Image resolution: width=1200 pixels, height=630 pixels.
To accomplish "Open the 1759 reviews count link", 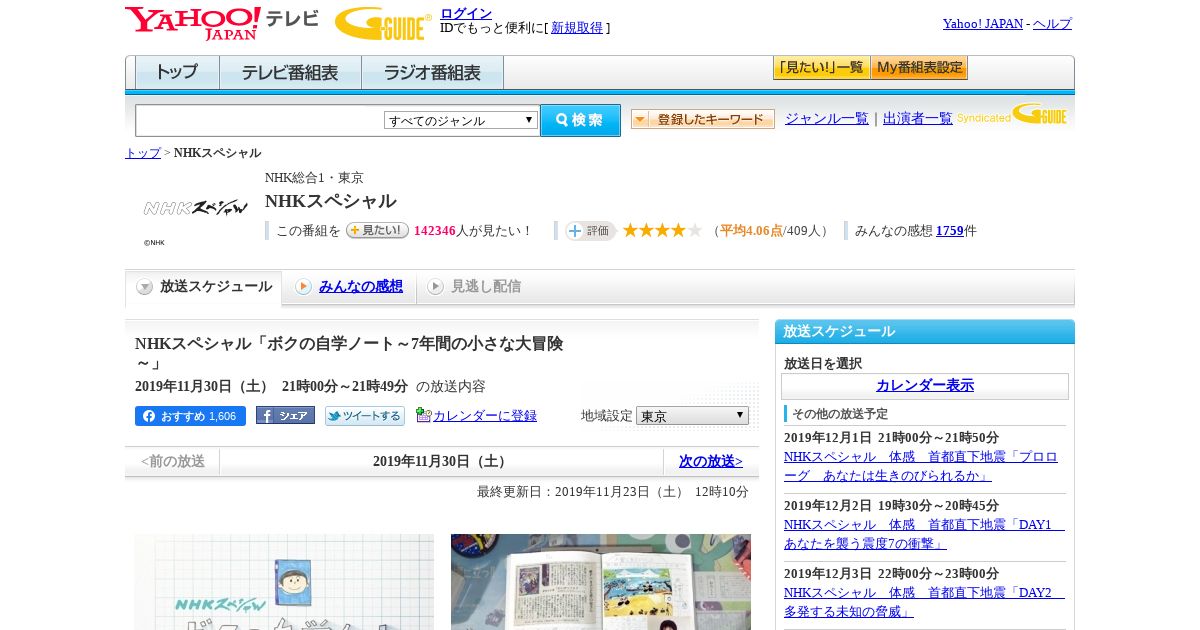I will click(950, 230).
